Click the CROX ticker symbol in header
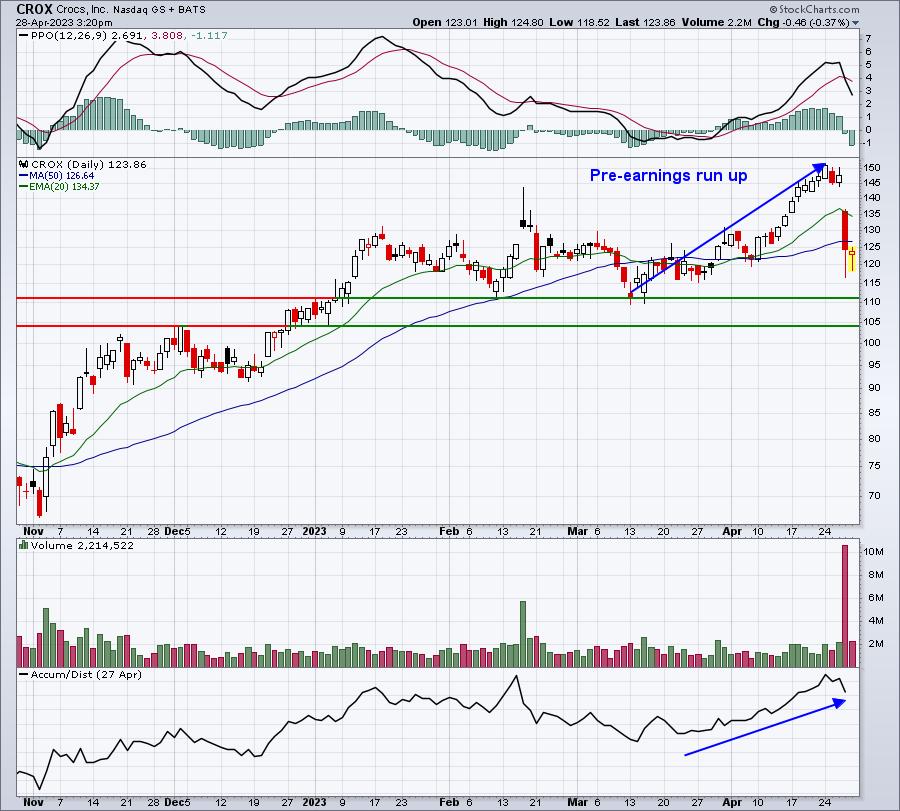 (x=34, y=9)
